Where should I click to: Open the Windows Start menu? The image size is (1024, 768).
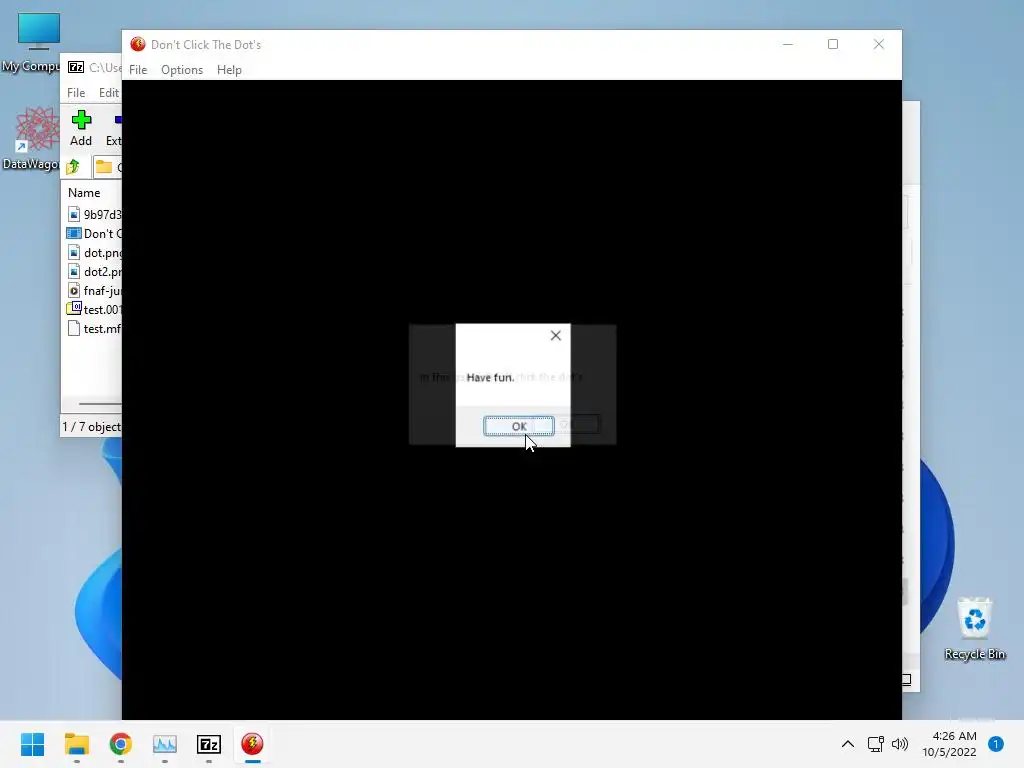33,744
